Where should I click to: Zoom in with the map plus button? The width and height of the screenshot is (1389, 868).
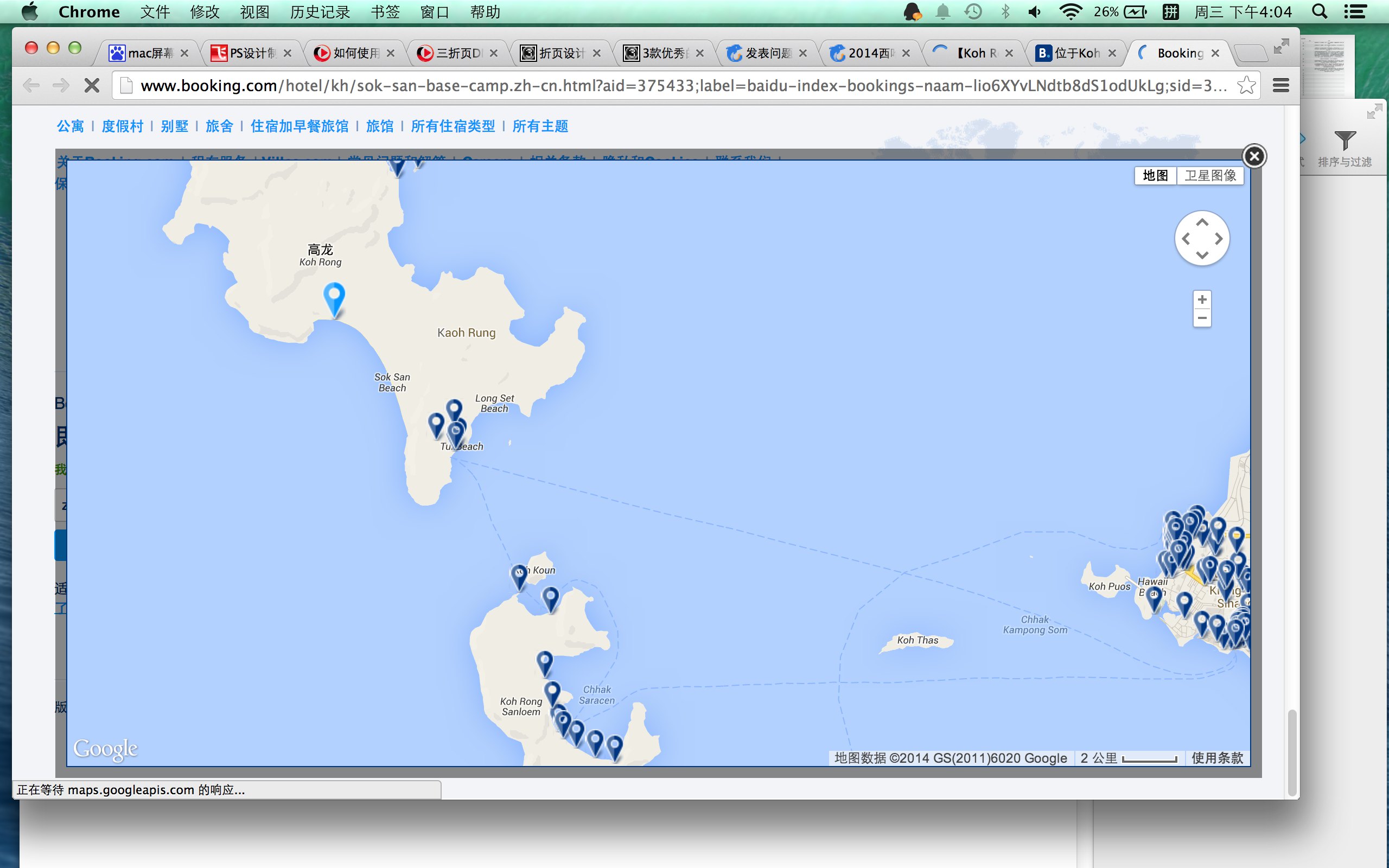coord(1202,299)
